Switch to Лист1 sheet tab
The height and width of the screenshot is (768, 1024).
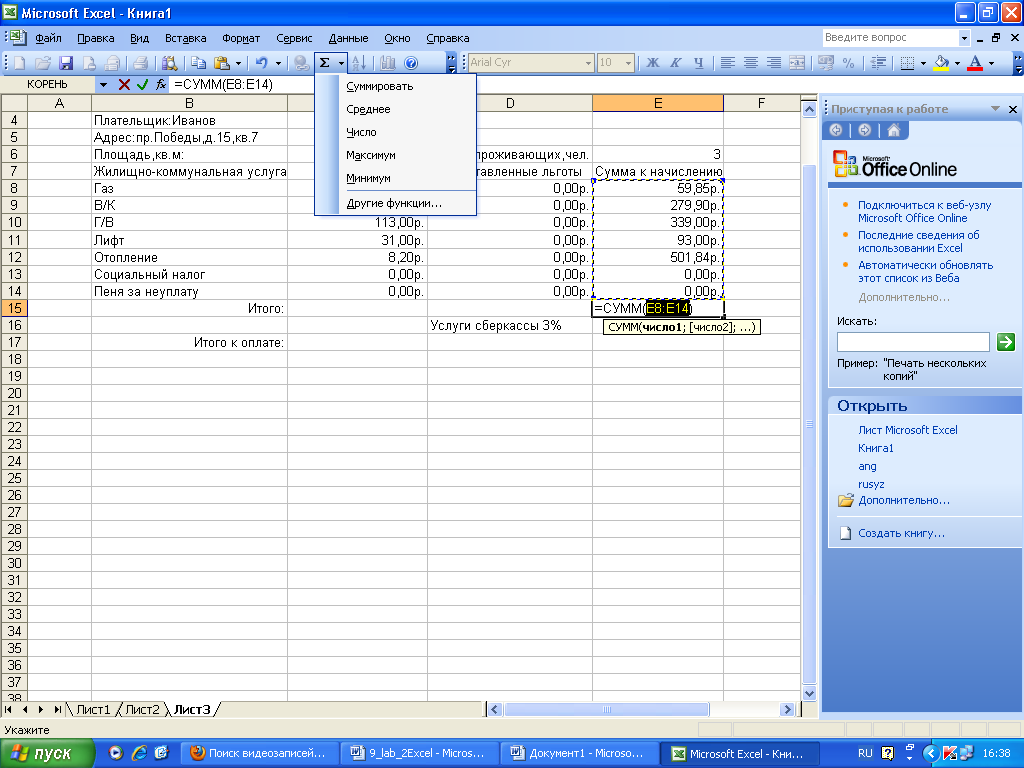93,709
